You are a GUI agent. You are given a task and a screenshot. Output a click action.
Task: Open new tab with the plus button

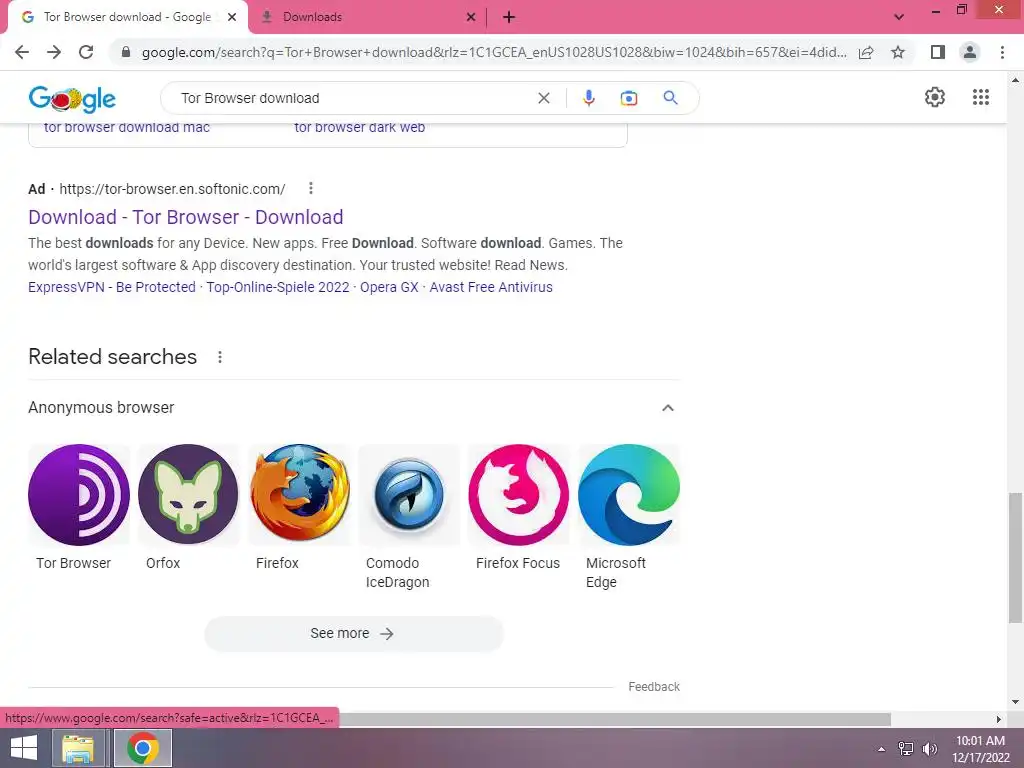509,18
